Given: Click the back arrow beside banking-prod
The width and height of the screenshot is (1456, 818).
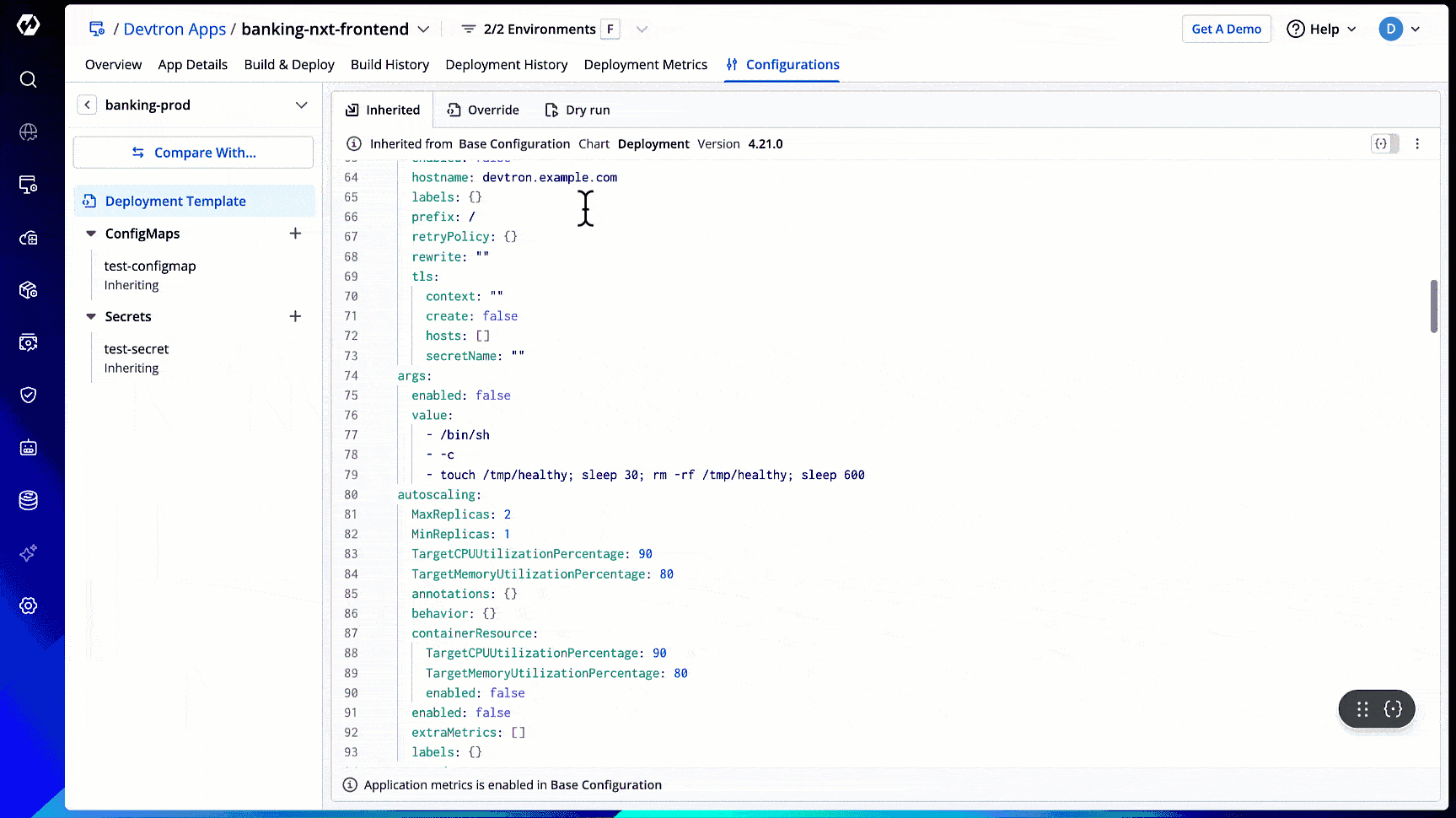Looking at the screenshot, I should (x=87, y=105).
